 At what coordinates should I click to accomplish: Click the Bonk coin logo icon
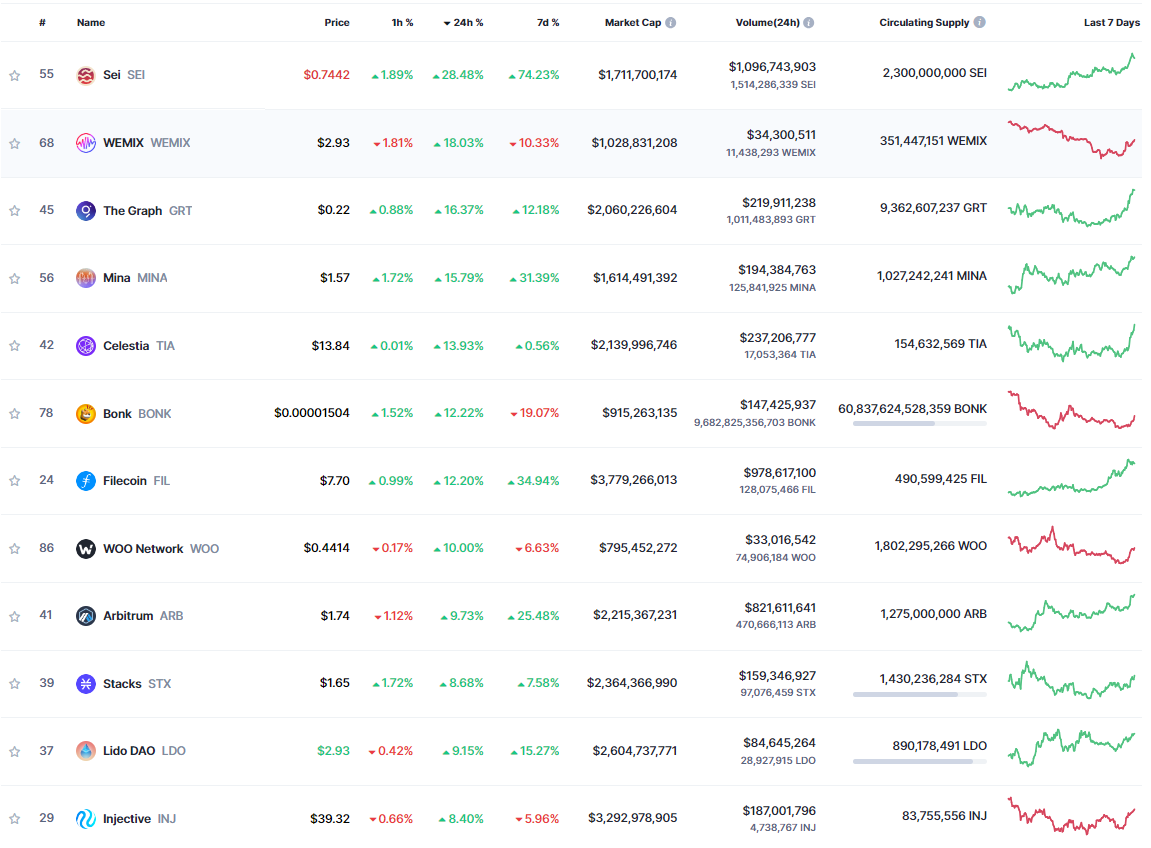[x=86, y=414]
